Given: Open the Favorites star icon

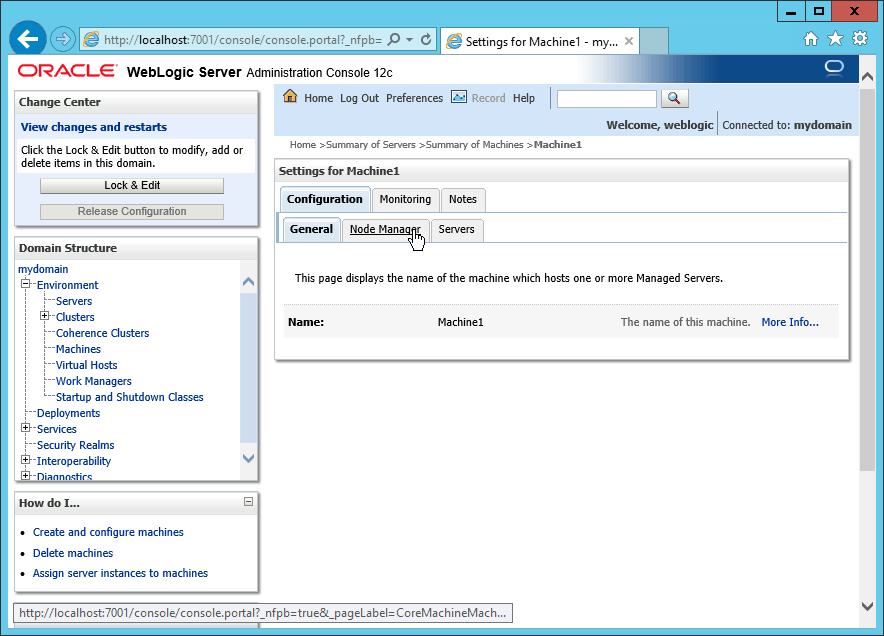Looking at the screenshot, I should [x=835, y=39].
